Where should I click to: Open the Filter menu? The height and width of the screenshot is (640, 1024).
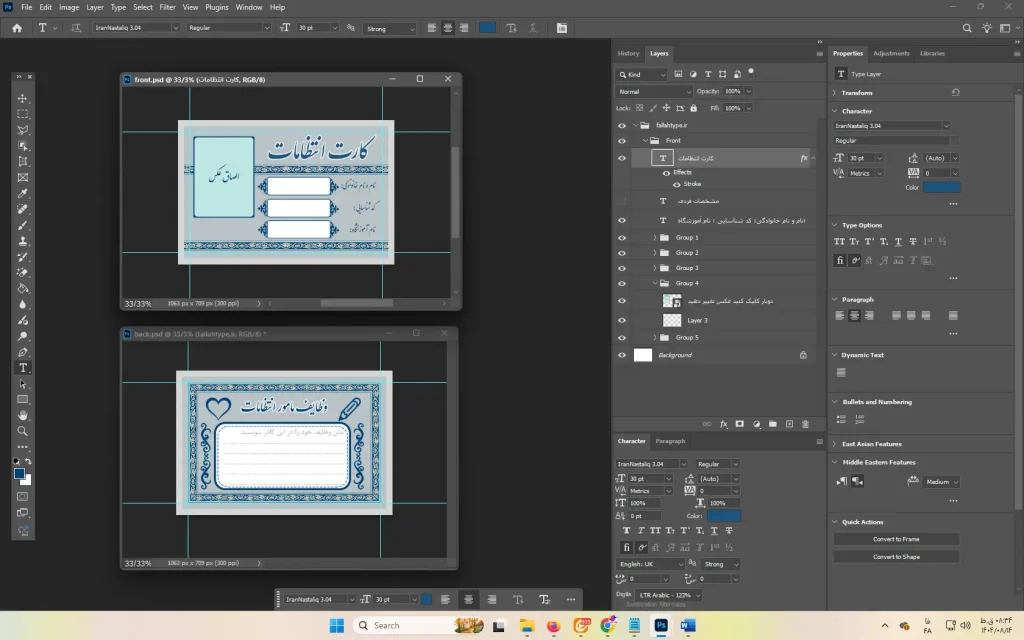pyautogui.click(x=168, y=7)
